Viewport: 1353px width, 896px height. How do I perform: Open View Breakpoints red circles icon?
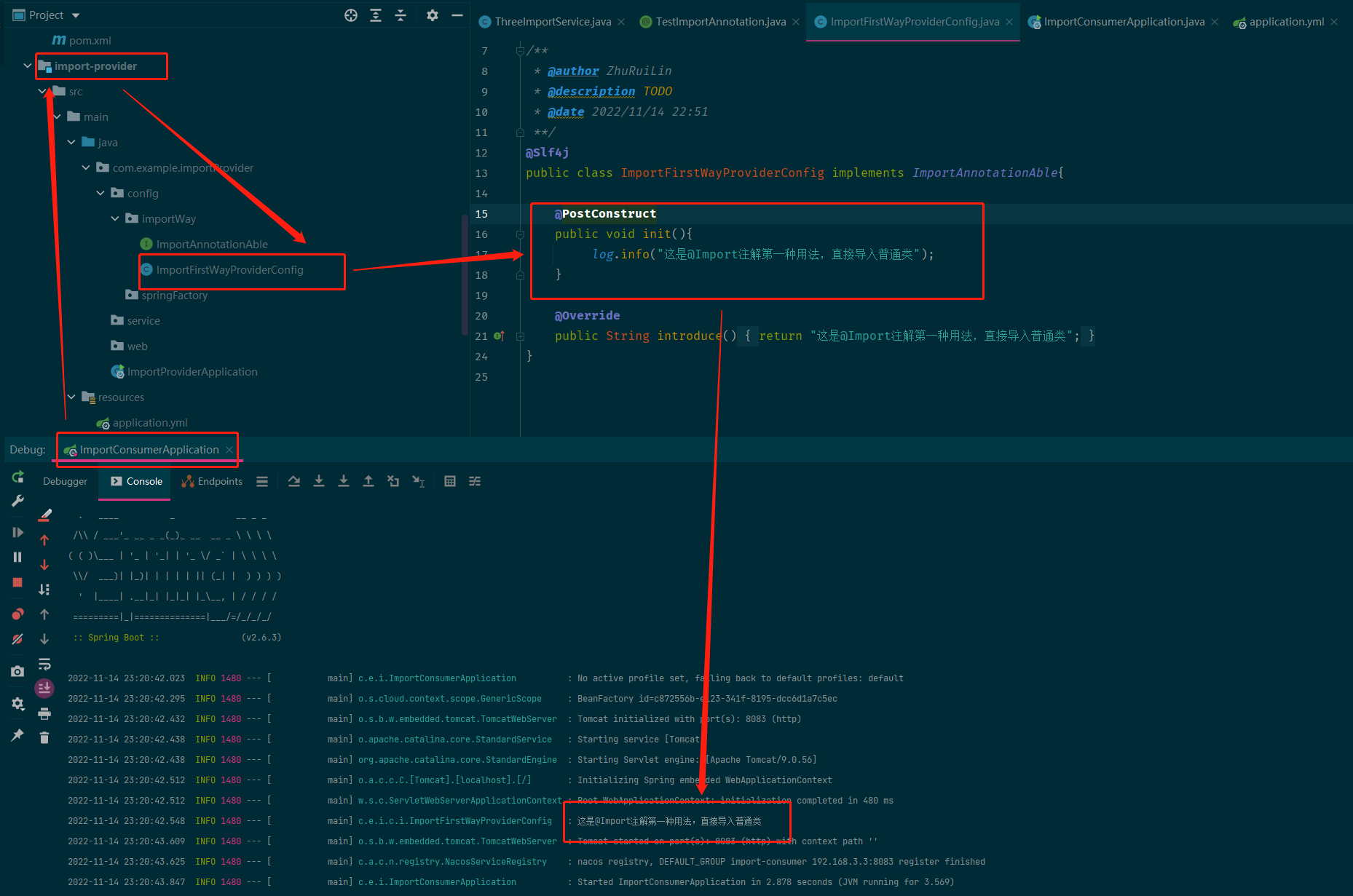click(x=18, y=614)
